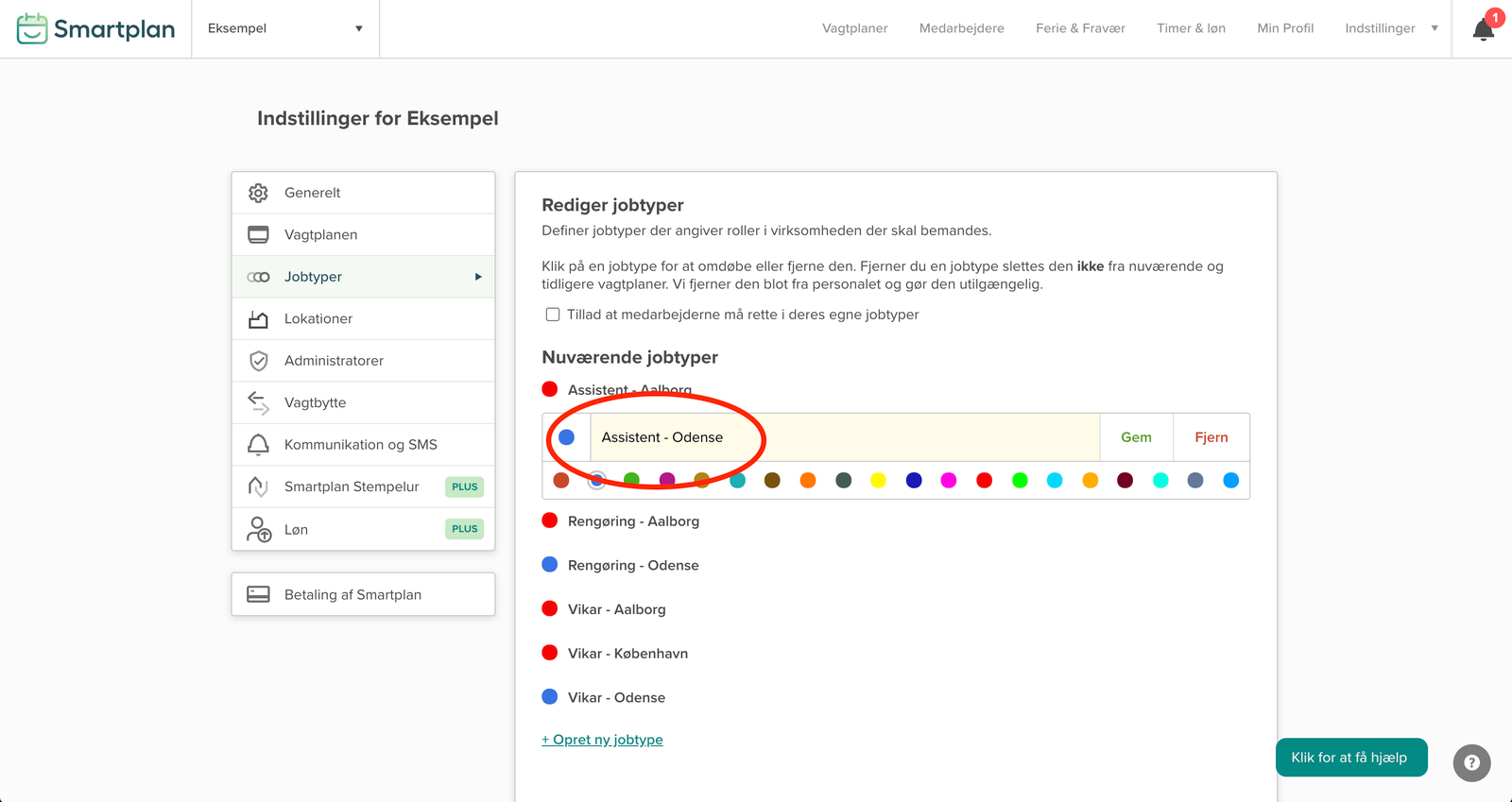Select Administratorer shield item
The width and height of the screenshot is (1512, 802).
[333, 361]
